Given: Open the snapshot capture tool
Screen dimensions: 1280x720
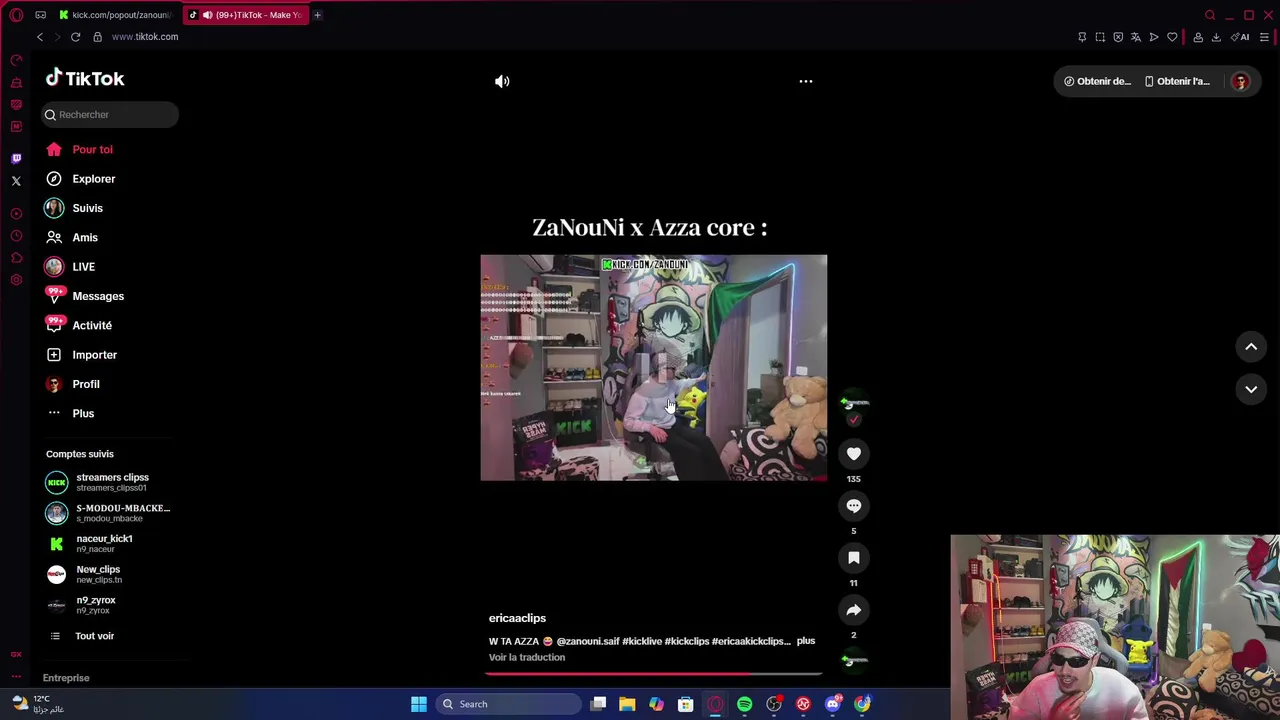Looking at the screenshot, I should click(1100, 37).
